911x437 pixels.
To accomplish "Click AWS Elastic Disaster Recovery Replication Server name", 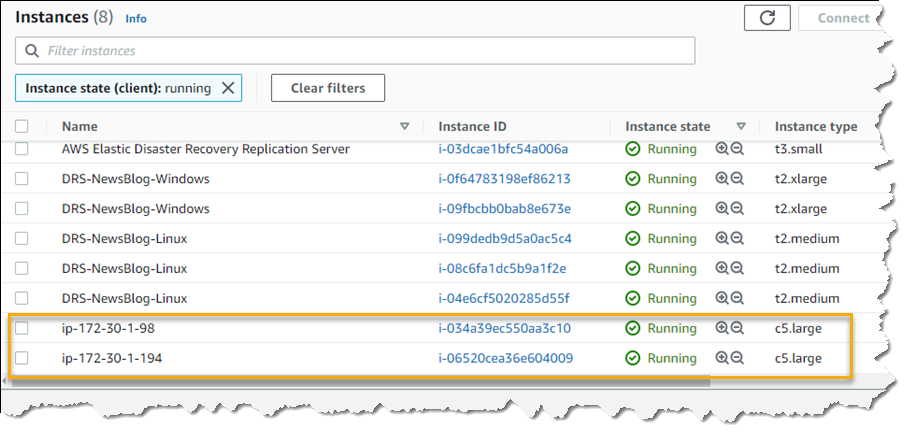I will 206,149.
